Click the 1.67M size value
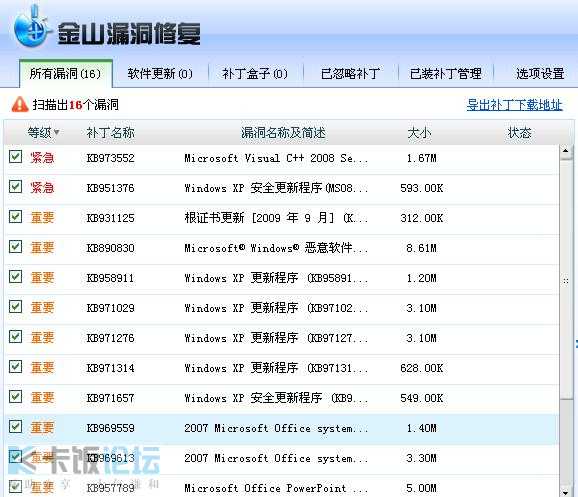578x497 pixels. point(421,158)
